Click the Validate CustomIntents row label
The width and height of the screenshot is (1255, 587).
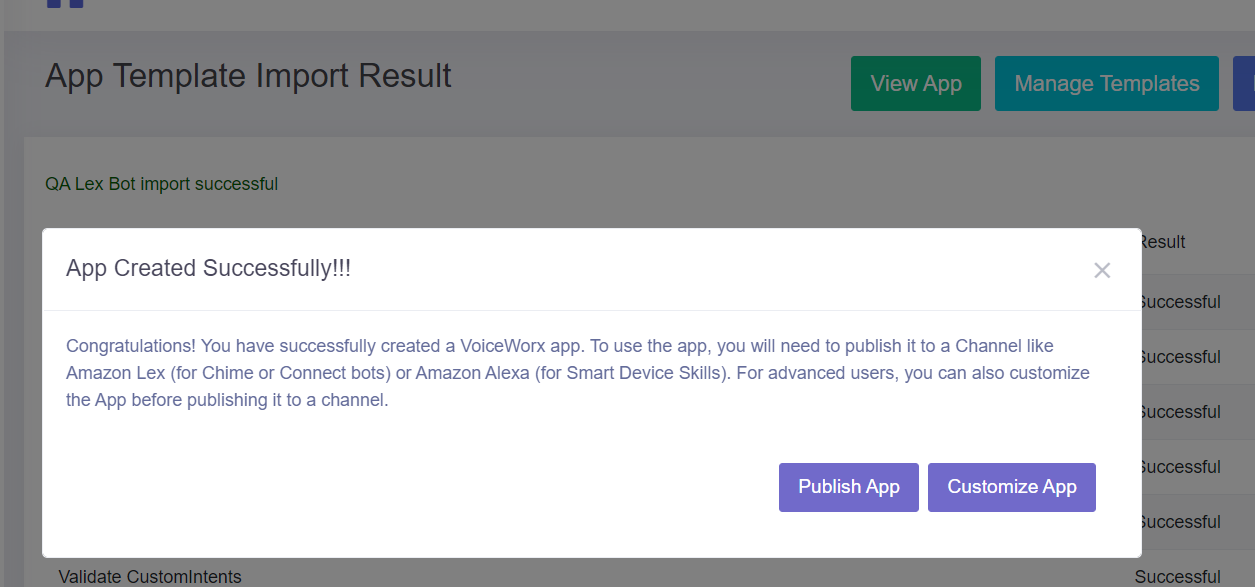[150, 576]
